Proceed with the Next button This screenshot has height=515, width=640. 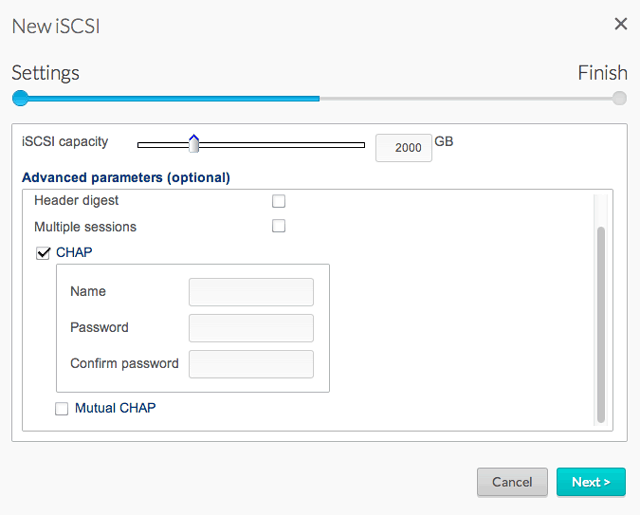point(591,482)
